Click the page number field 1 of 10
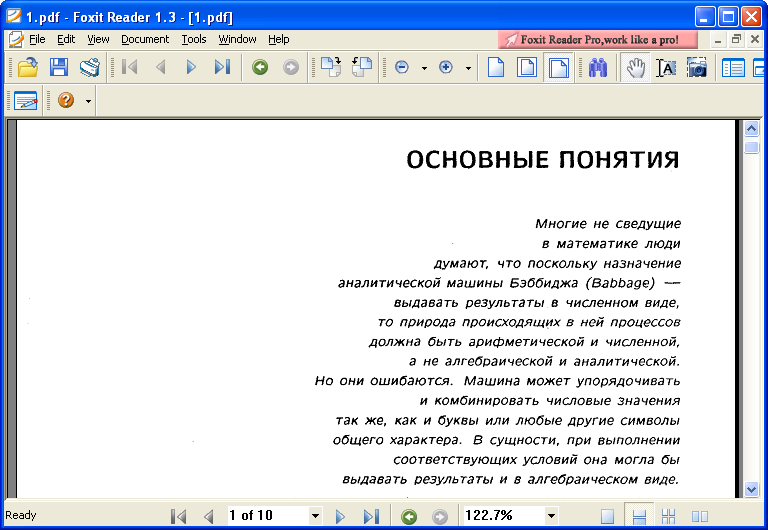This screenshot has width=768, height=530. tap(267, 515)
